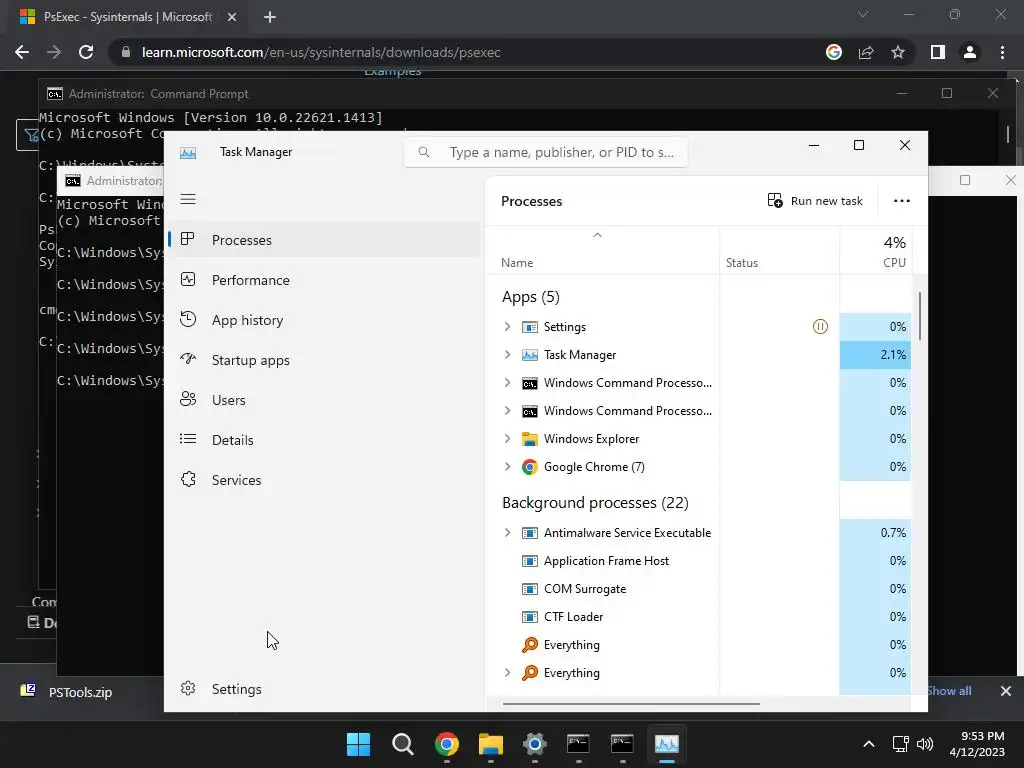The height and width of the screenshot is (768, 1024).
Task: Select the CTF Loader process row
Action: point(699,616)
